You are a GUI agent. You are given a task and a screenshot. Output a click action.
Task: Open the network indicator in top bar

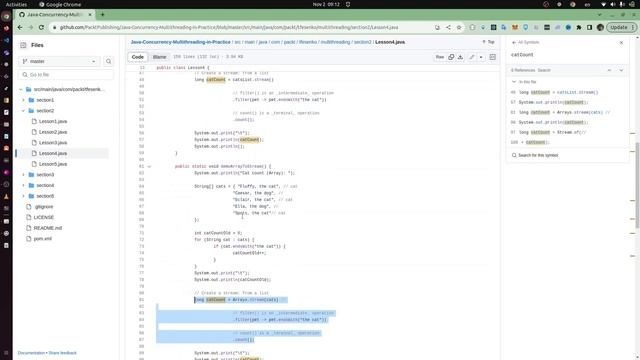(x=604, y=4)
